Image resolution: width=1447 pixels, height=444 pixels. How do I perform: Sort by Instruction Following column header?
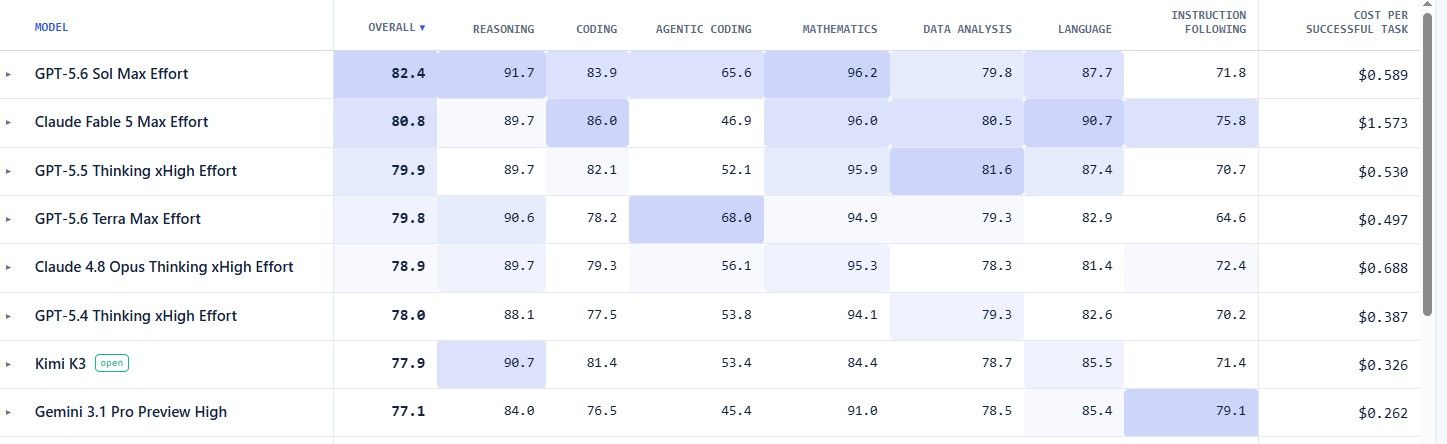pos(1208,22)
